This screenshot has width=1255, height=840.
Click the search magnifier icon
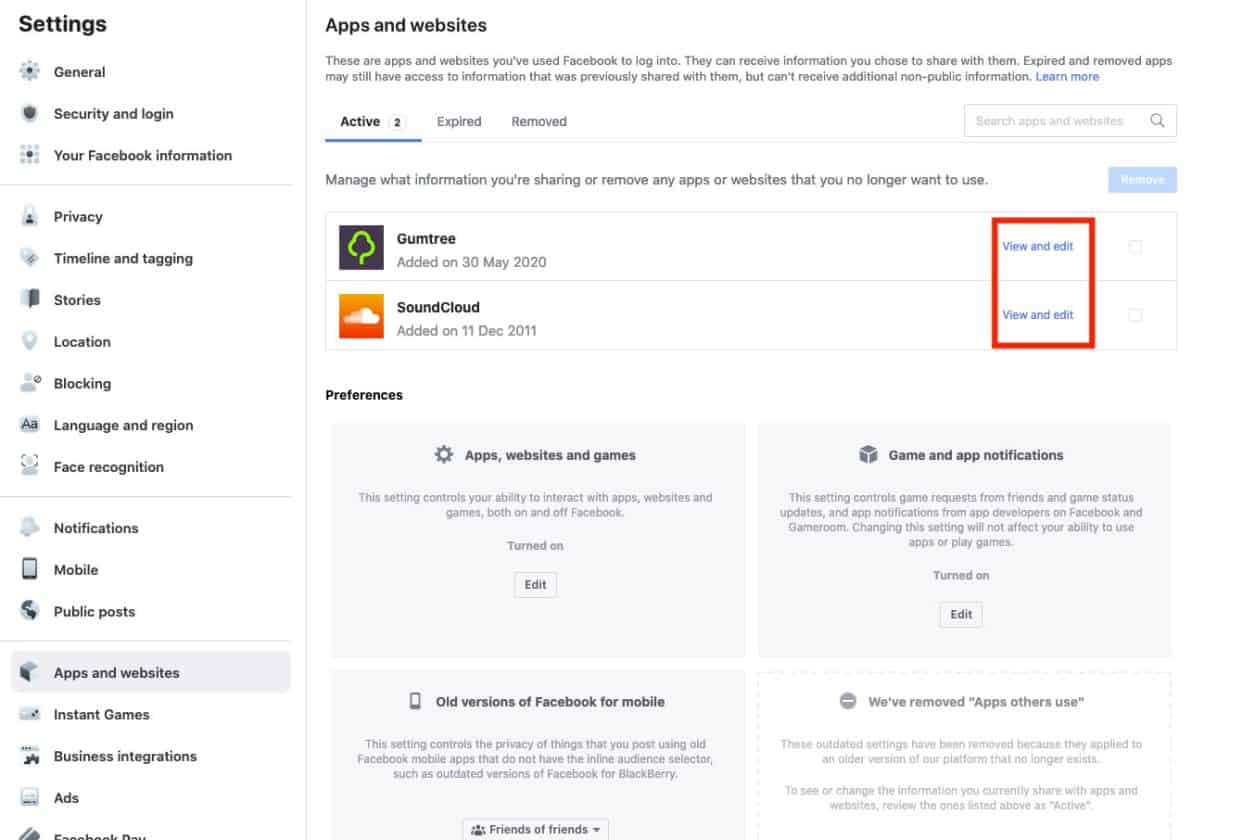tap(1157, 121)
